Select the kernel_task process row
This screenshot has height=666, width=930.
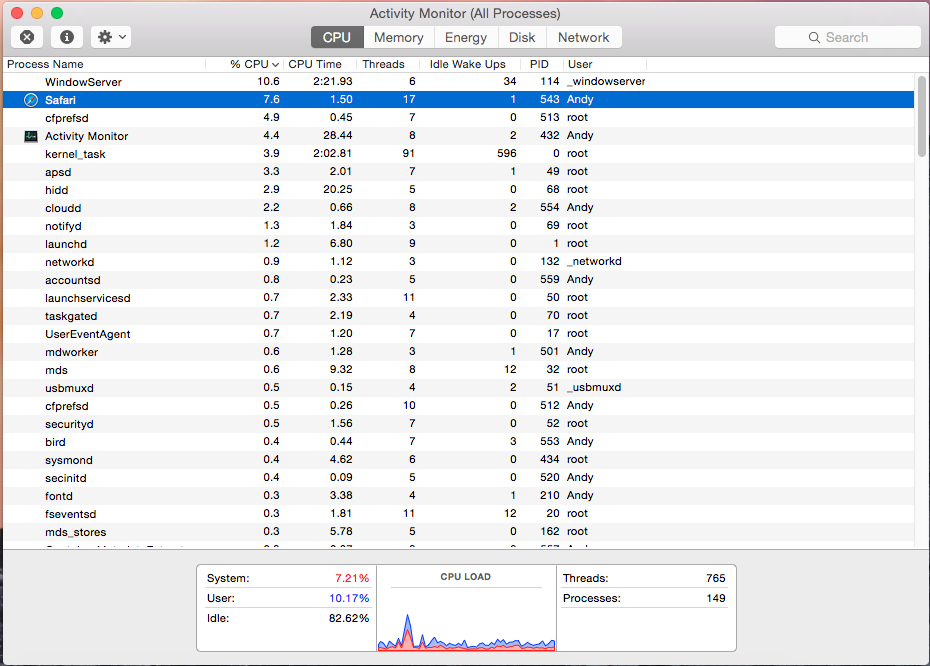(458, 154)
